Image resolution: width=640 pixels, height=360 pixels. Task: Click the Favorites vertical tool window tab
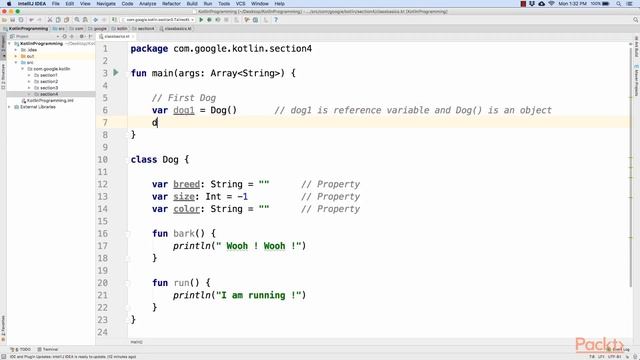point(3,329)
